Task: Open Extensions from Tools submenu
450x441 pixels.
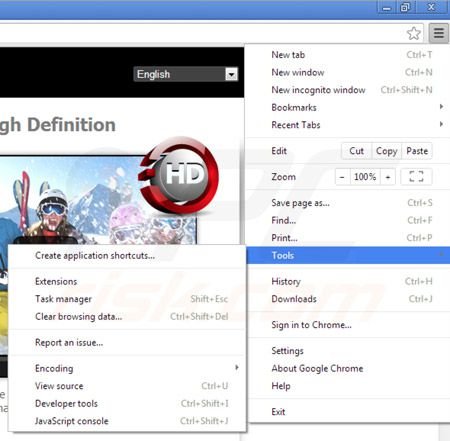Action: pyautogui.click(x=127, y=281)
